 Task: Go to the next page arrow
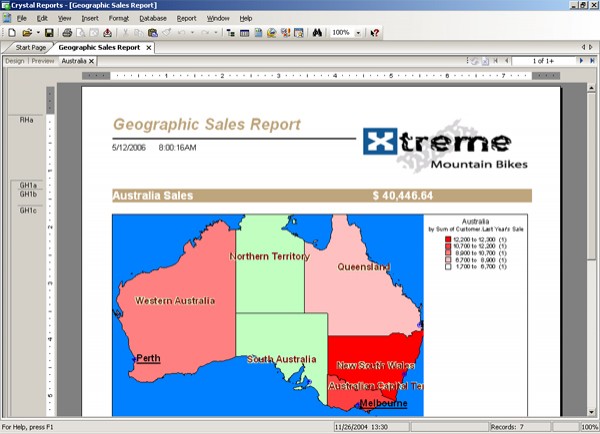click(582, 61)
